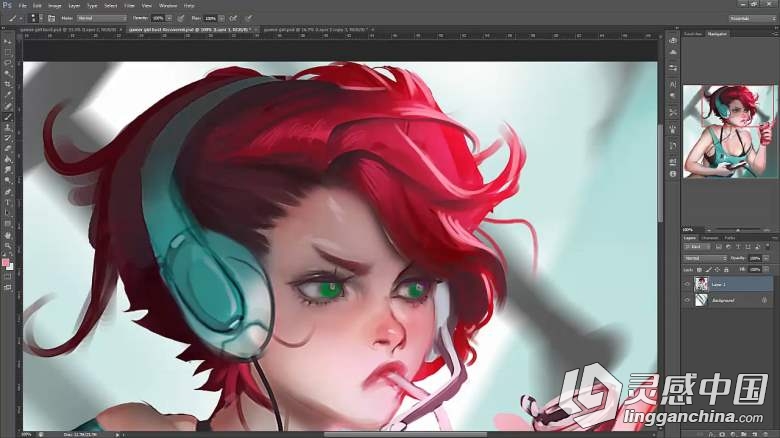Select the Eyedropper tool

7,95
